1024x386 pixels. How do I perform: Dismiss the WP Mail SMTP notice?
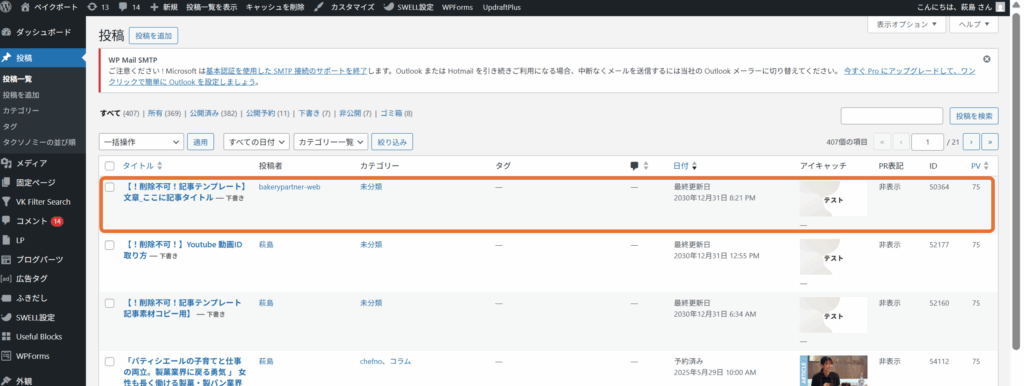[x=987, y=59]
